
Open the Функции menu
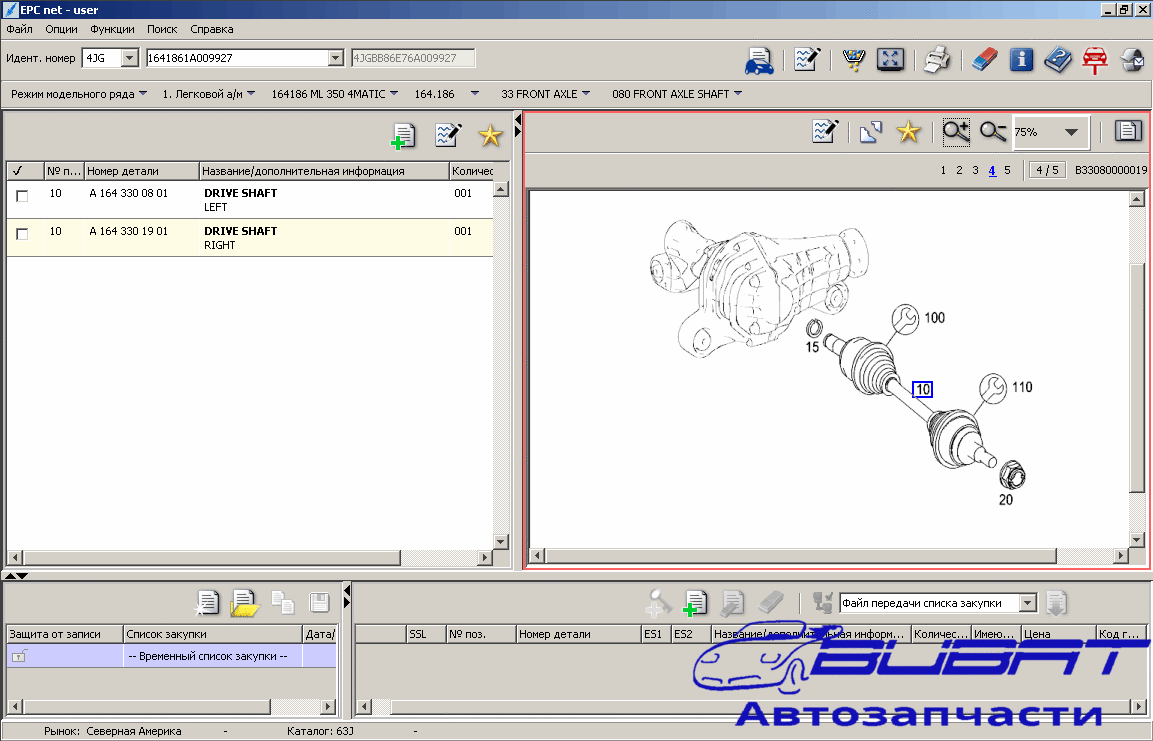(112, 29)
